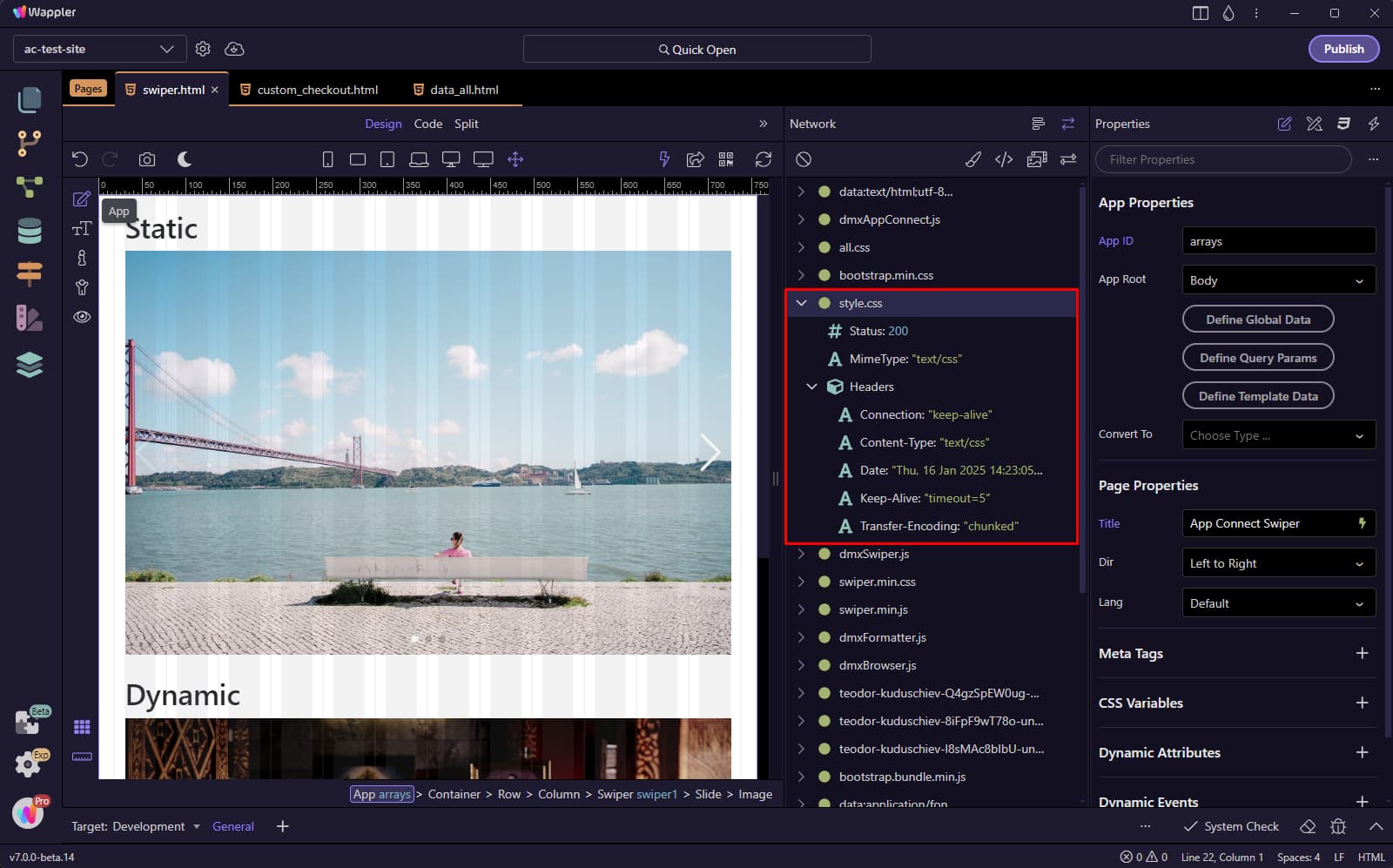Image resolution: width=1393 pixels, height=868 pixels.
Task: Expand the dmxAppConnect.js entry
Action: click(x=802, y=219)
